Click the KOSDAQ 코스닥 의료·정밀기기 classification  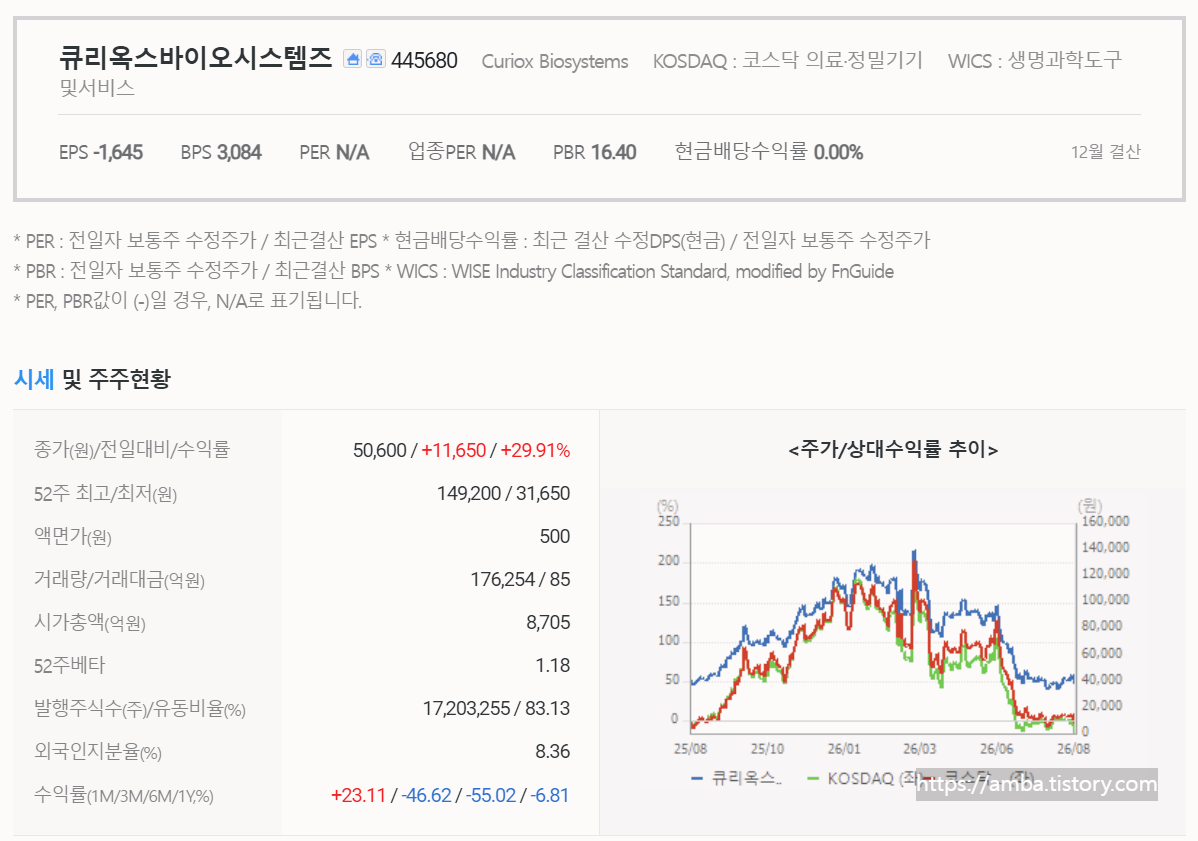(x=788, y=60)
